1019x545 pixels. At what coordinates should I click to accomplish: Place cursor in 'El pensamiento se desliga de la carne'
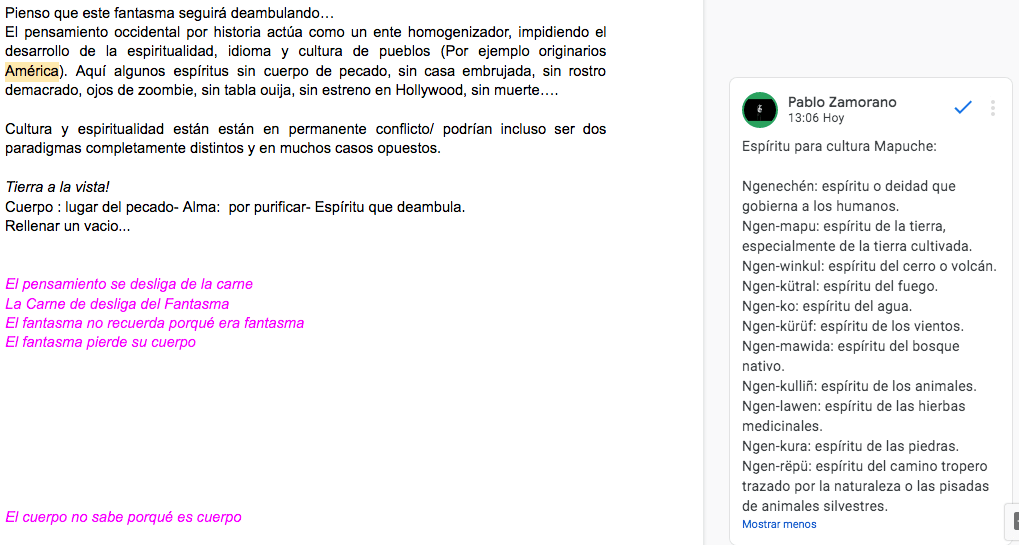click(x=129, y=284)
